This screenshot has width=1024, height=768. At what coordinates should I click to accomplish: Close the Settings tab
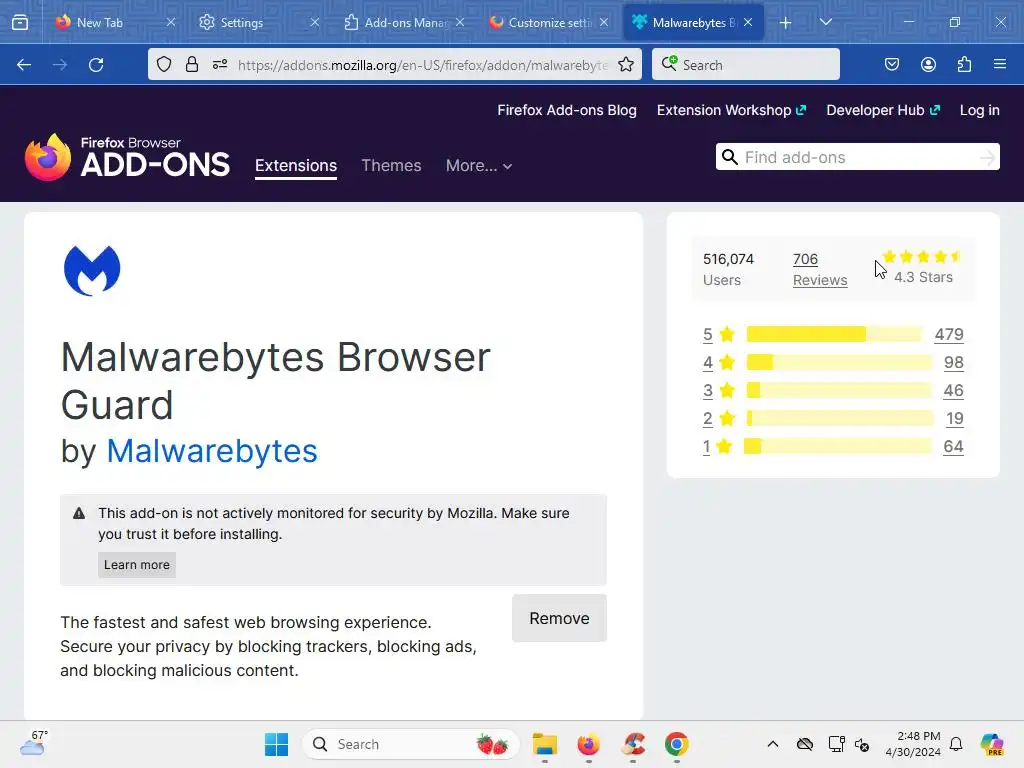315,22
